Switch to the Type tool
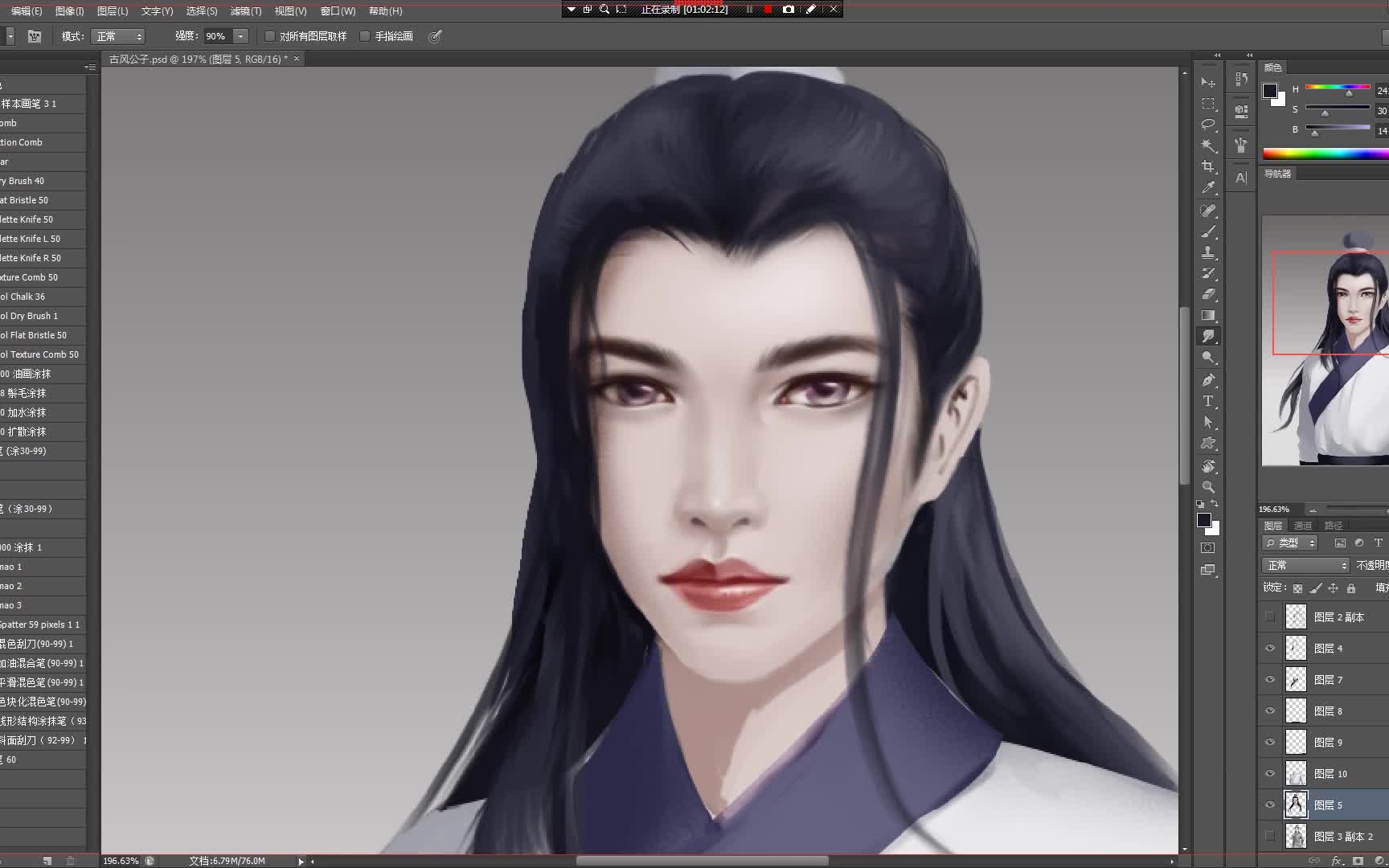Image resolution: width=1389 pixels, height=868 pixels. 1208,400
